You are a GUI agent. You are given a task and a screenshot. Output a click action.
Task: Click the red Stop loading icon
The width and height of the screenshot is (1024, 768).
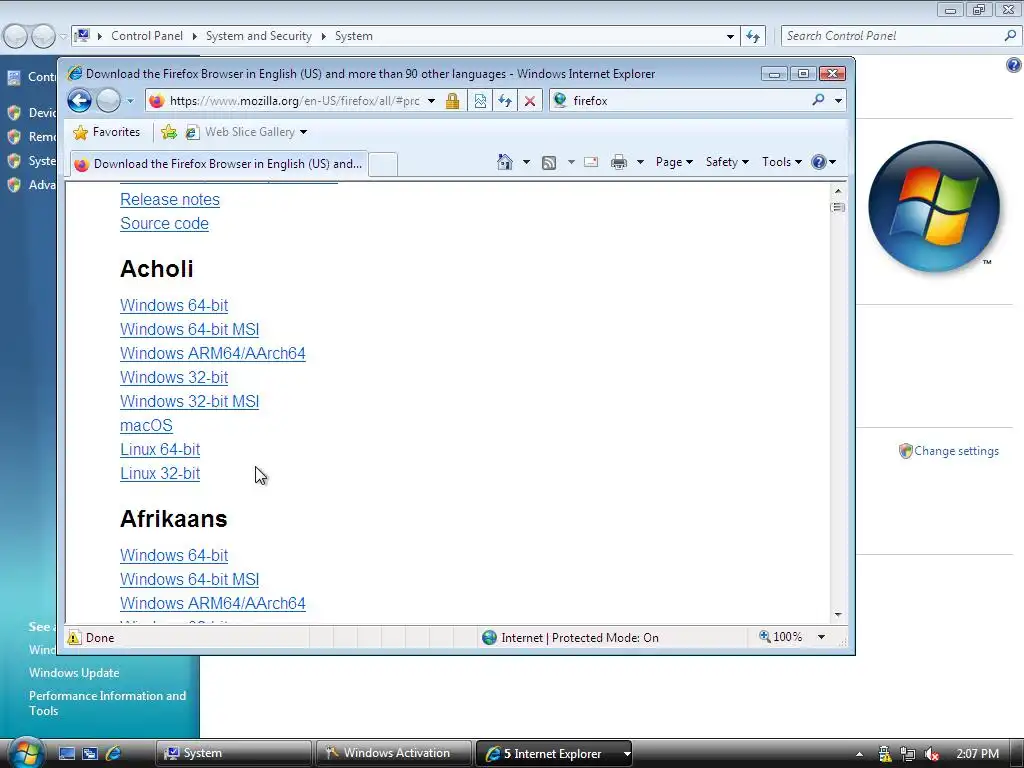(530, 101)
